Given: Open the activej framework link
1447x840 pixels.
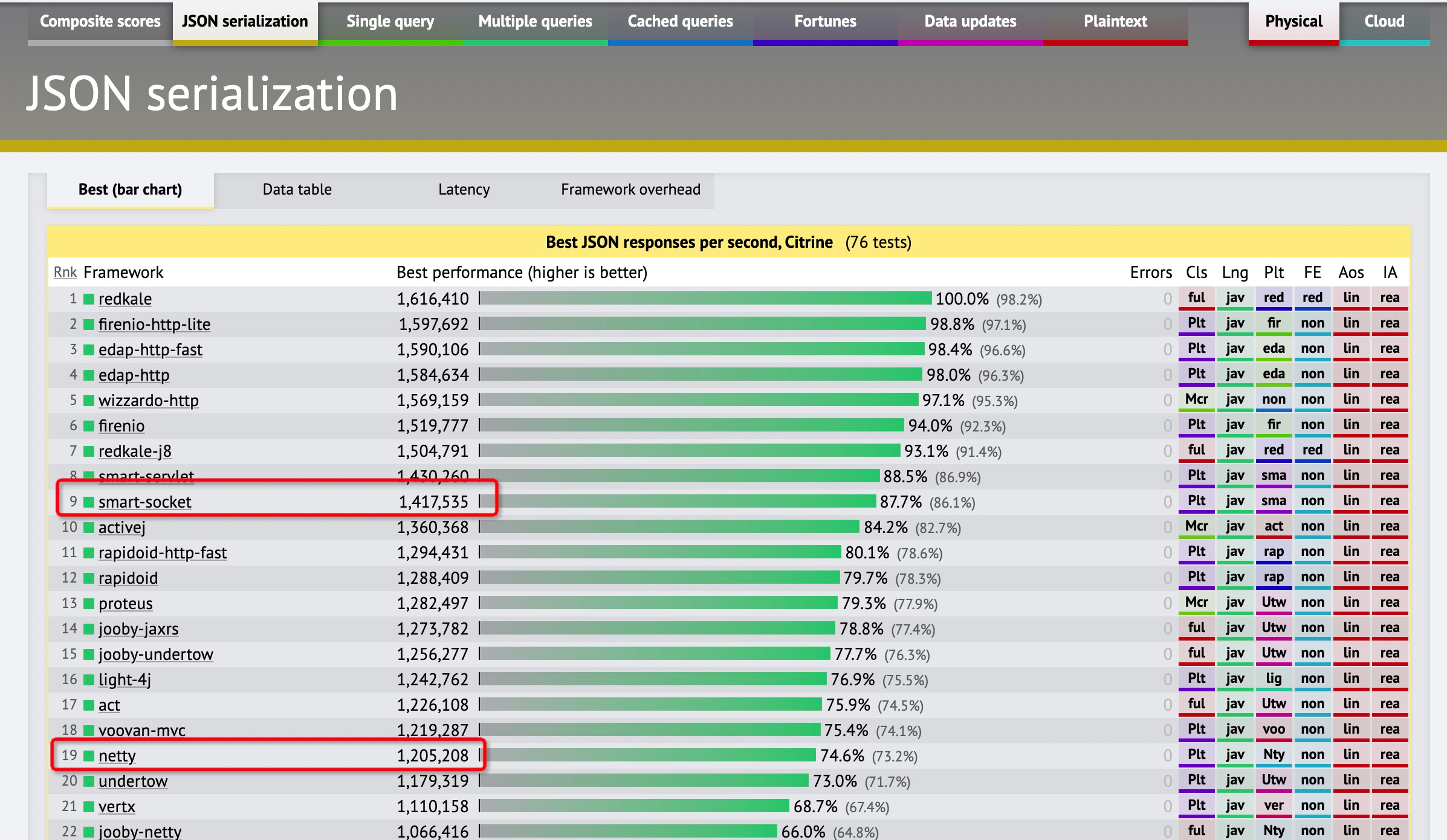Looking at the screenshot, I should coord(122,528).
